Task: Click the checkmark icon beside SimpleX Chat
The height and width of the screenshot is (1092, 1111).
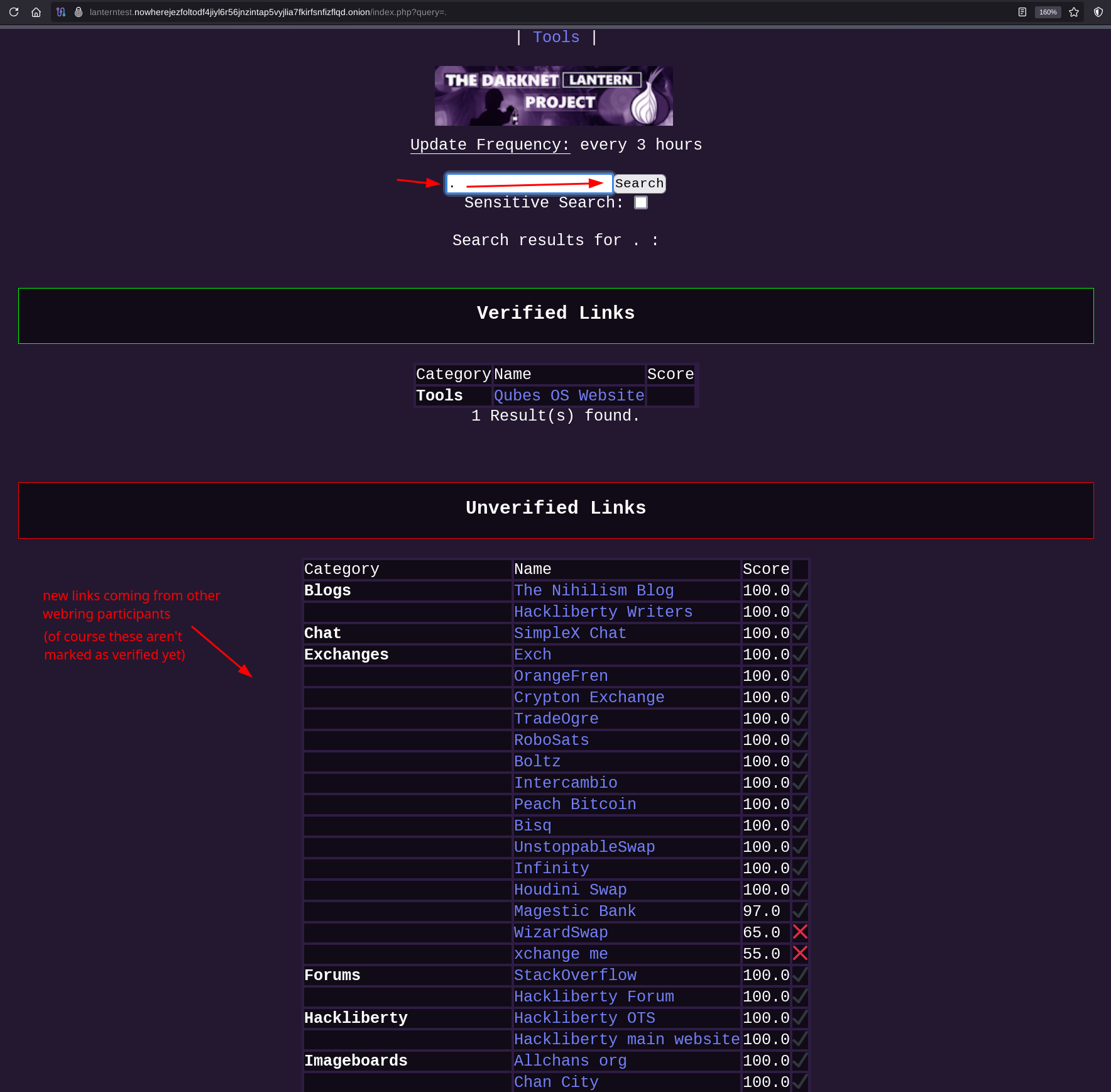Action: point(800,632)
